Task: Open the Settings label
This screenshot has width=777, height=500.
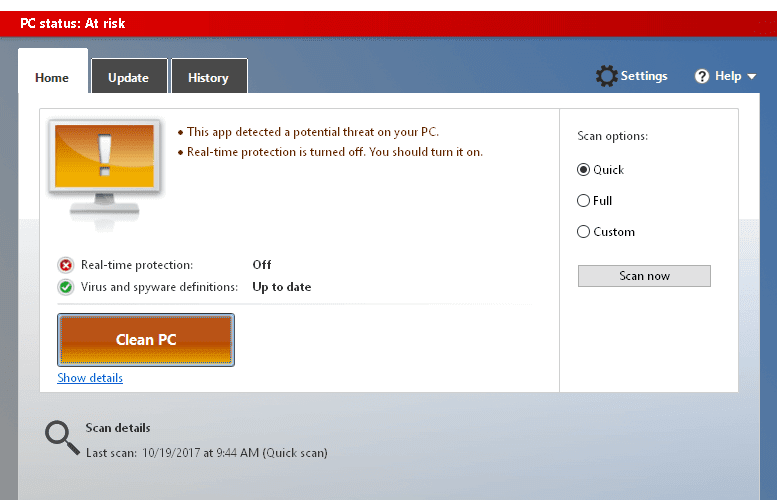Action: pos(644,76)
